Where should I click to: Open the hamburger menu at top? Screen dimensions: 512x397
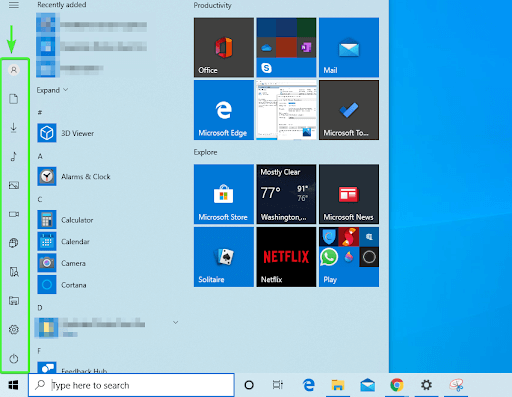14,5
